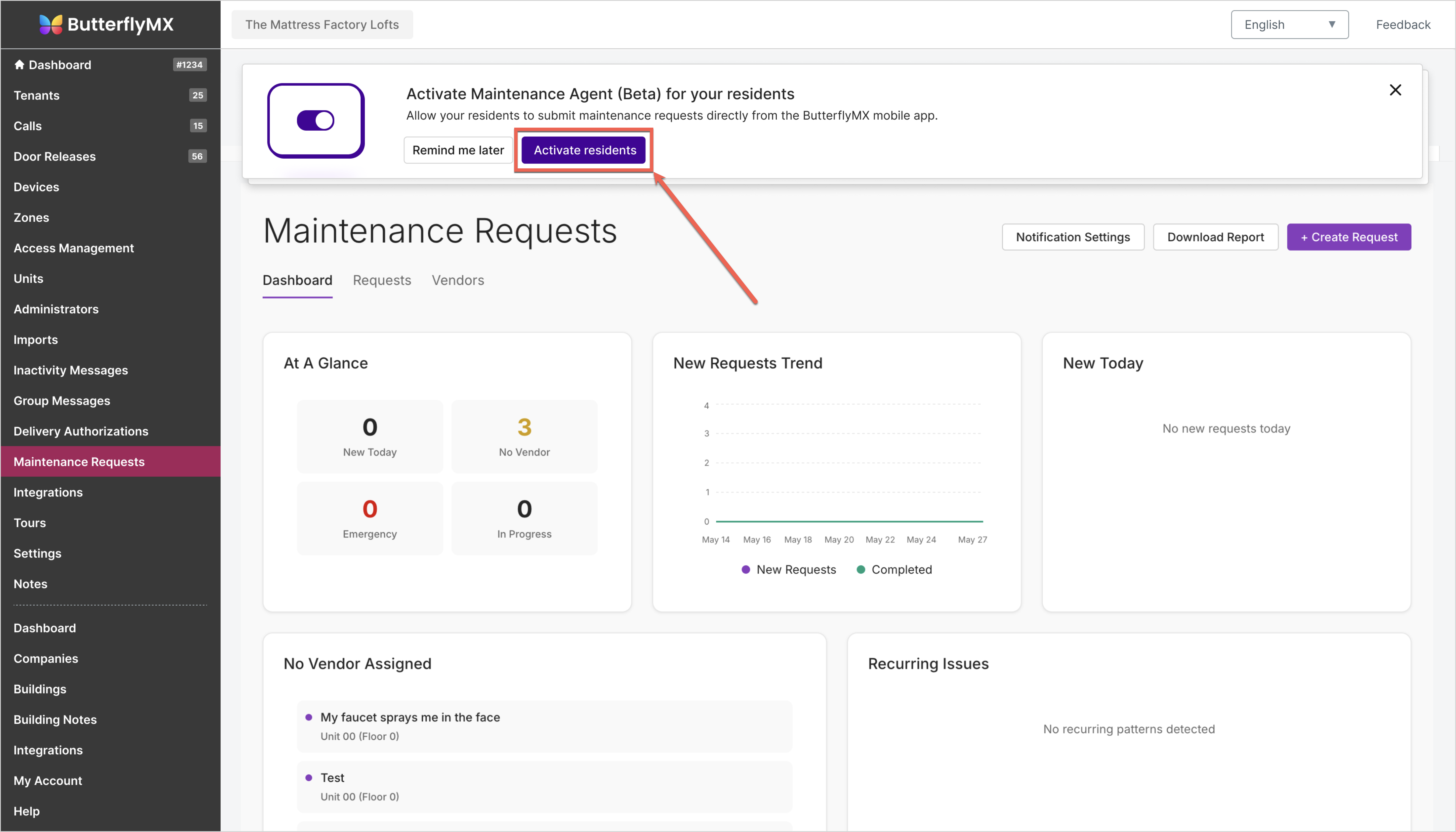Screen dimensions: 1456x832
Task: Select Maintenance Requests in the sidebar
Action: [110, 462]
